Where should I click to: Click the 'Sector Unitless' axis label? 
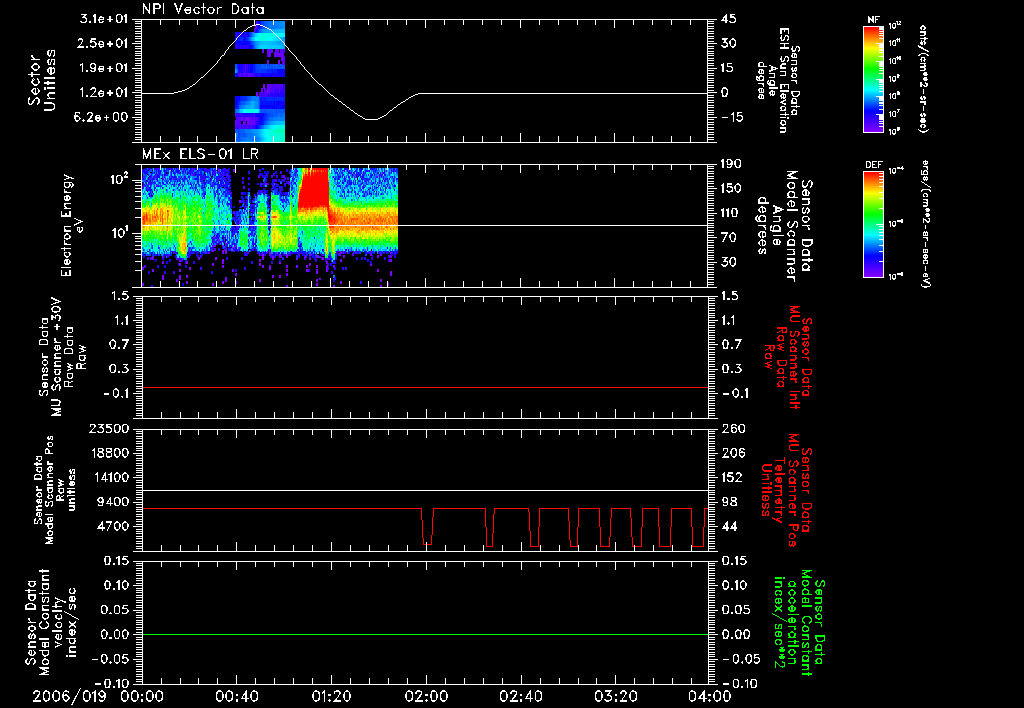42,80
